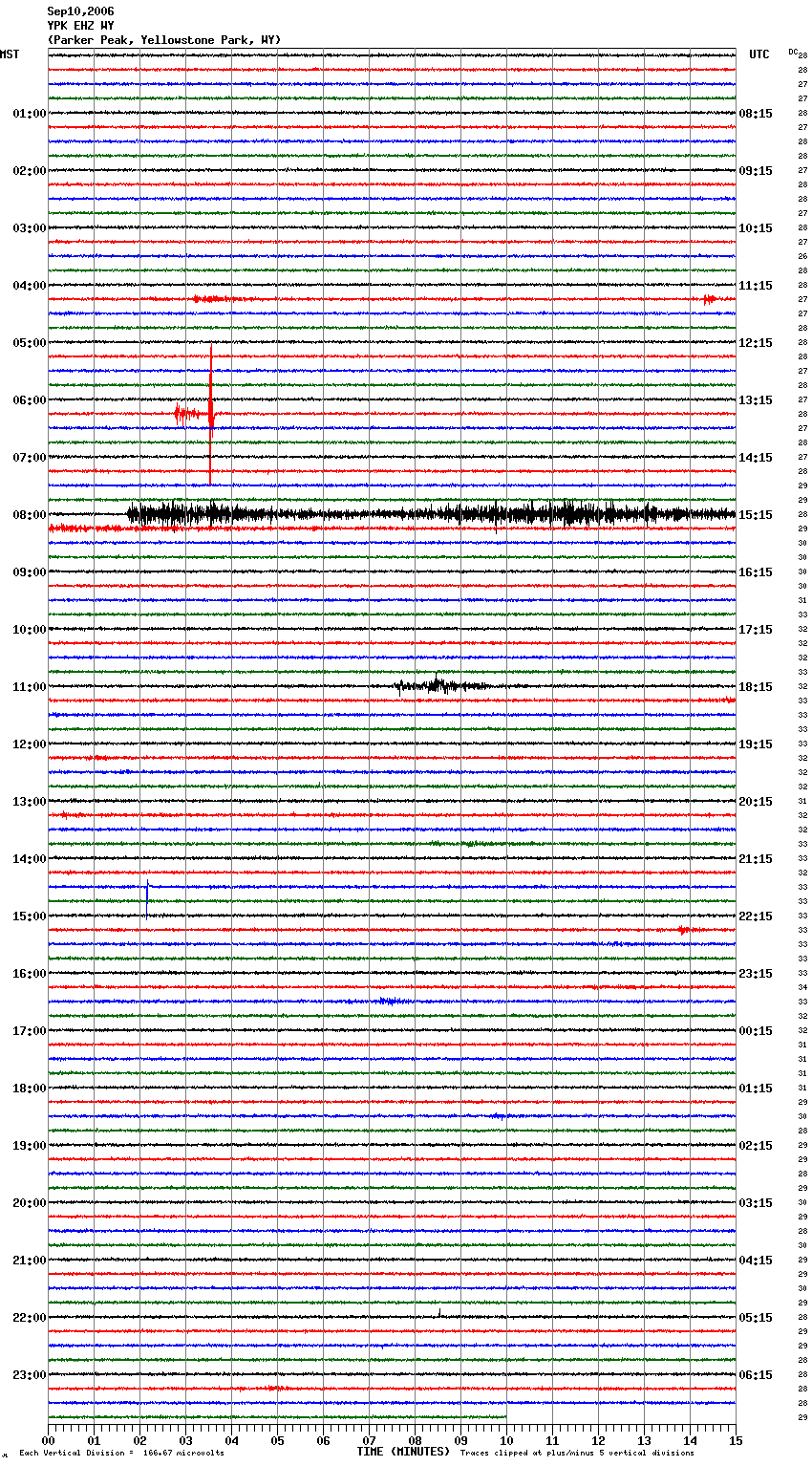The height and width of the screenshot is (1466, 812).
Task: Click the long black tremor trace at 08:00
Action: point(432,514)
